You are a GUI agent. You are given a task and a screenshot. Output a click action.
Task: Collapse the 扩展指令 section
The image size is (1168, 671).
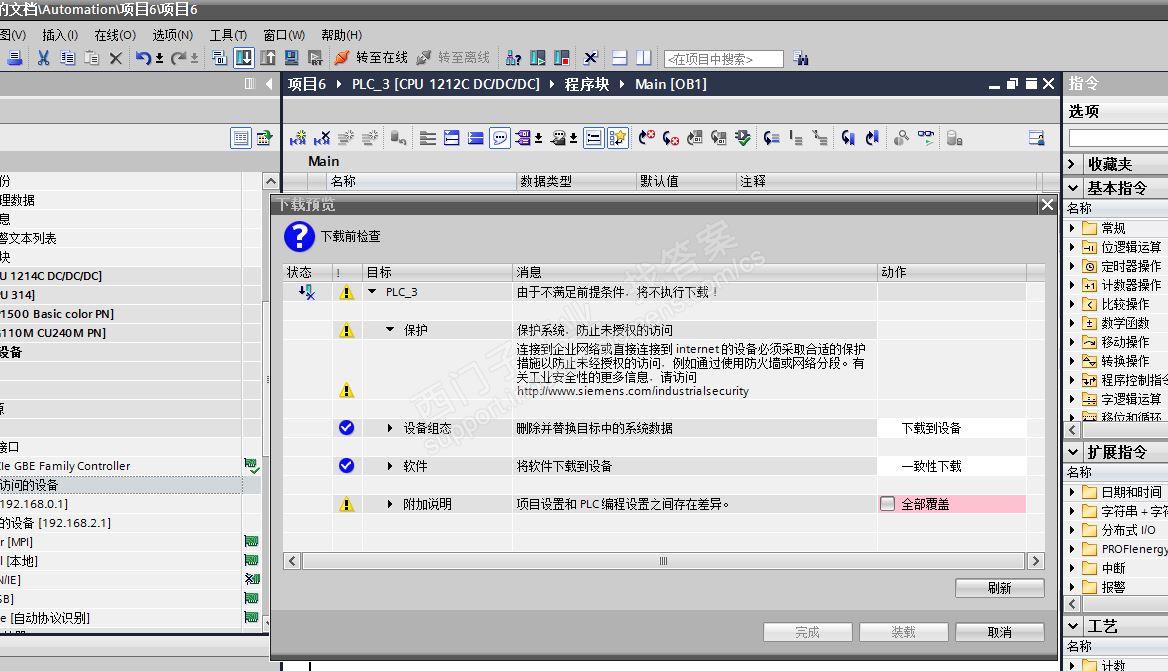point(1073,451)
